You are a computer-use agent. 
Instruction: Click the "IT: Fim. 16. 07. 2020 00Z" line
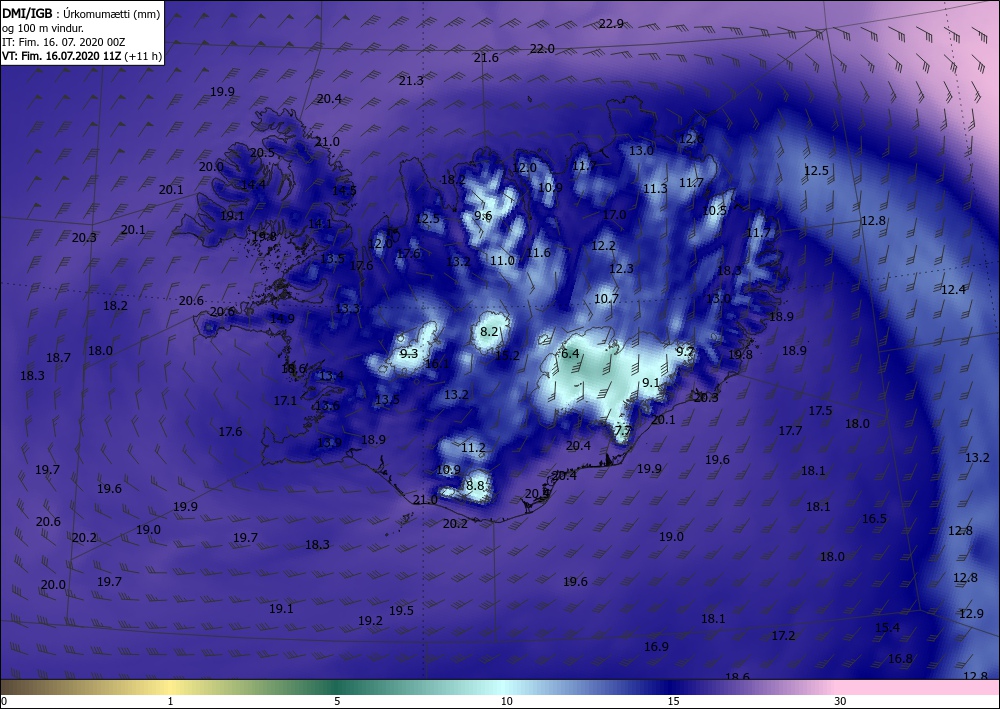click(x=64, y=42)
